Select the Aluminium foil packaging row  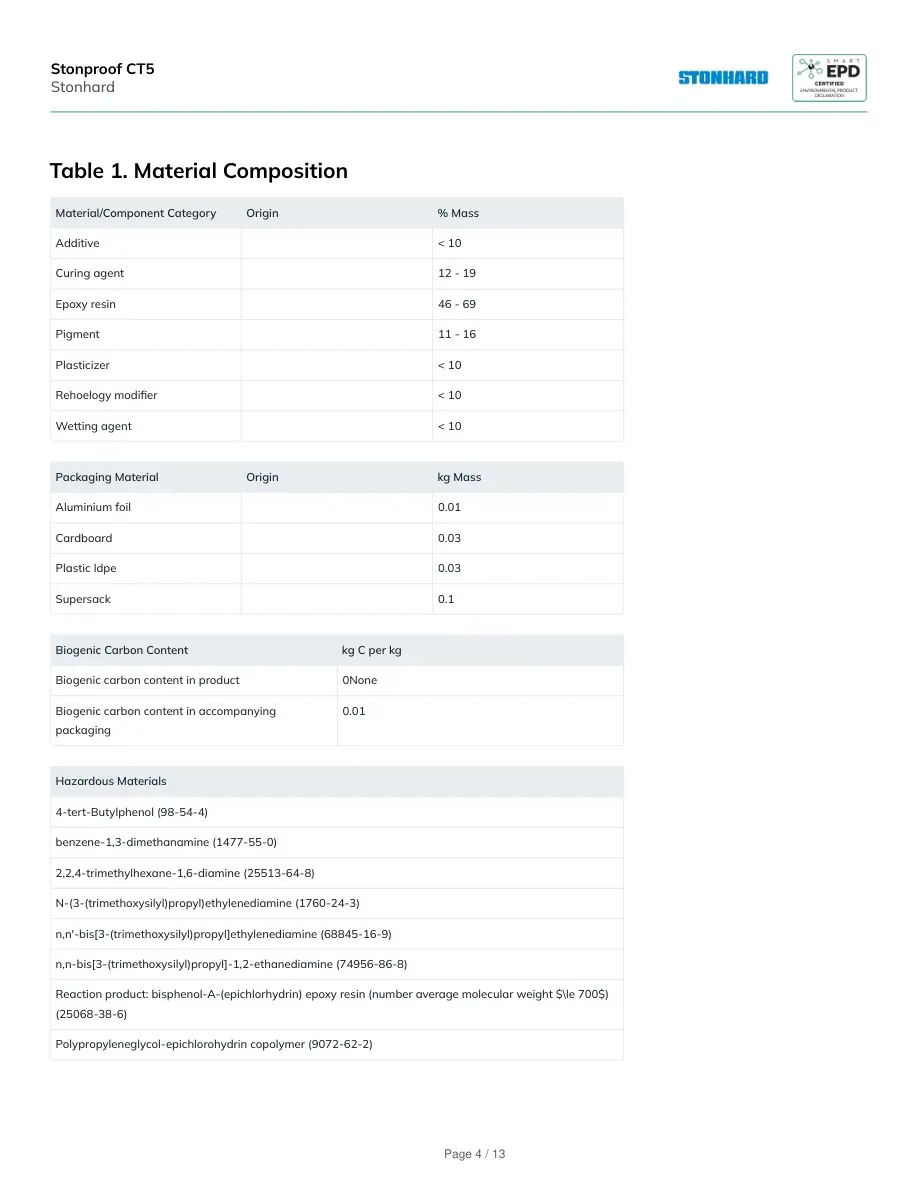point(336,508)
